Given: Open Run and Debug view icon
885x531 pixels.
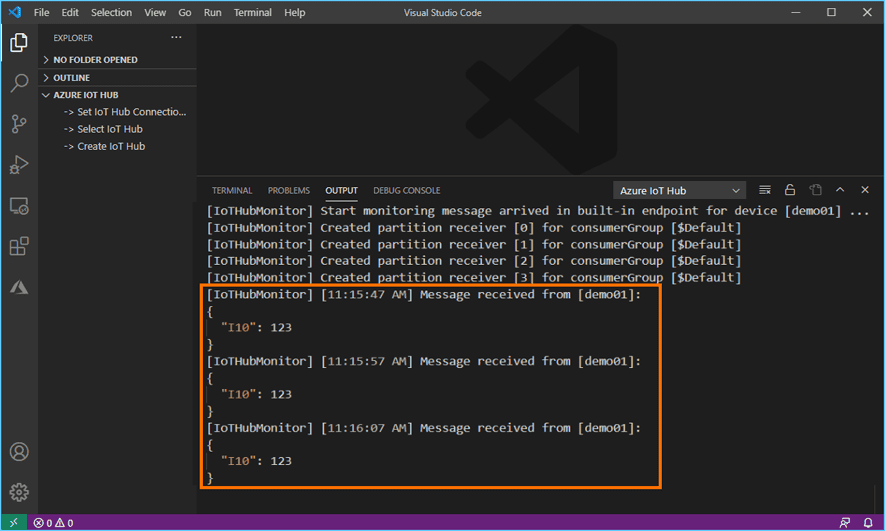Looking at the screenshot, I should [19, 165].
